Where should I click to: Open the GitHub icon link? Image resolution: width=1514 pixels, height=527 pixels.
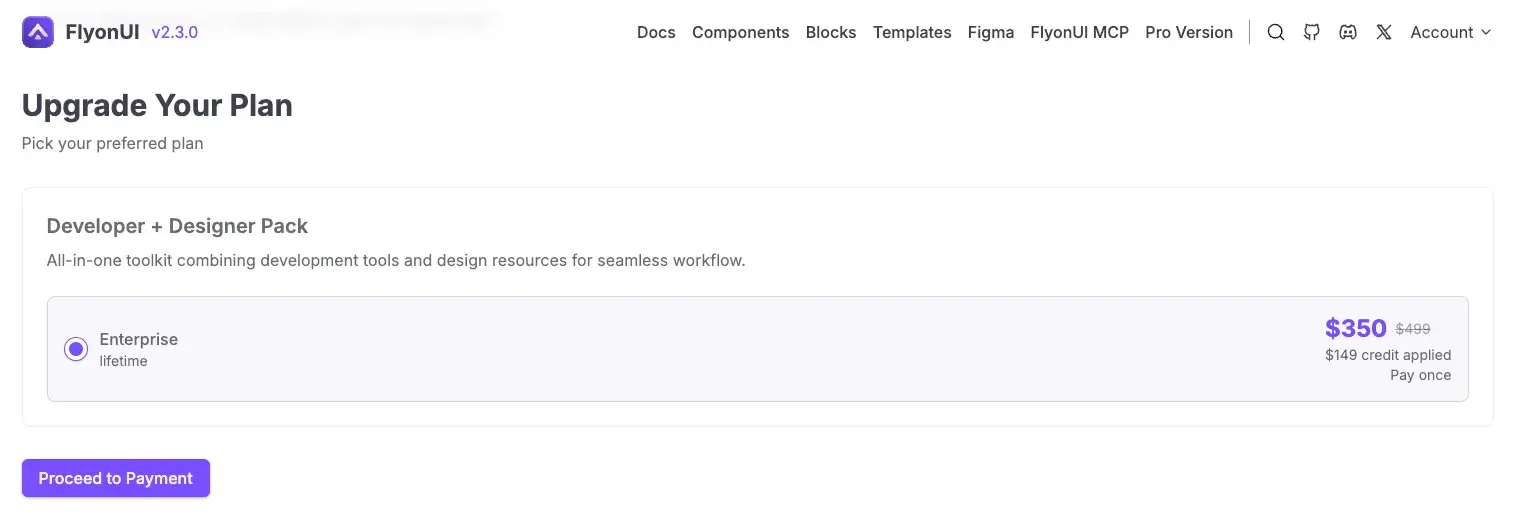pyautogui.click(x=1312, y=32)
